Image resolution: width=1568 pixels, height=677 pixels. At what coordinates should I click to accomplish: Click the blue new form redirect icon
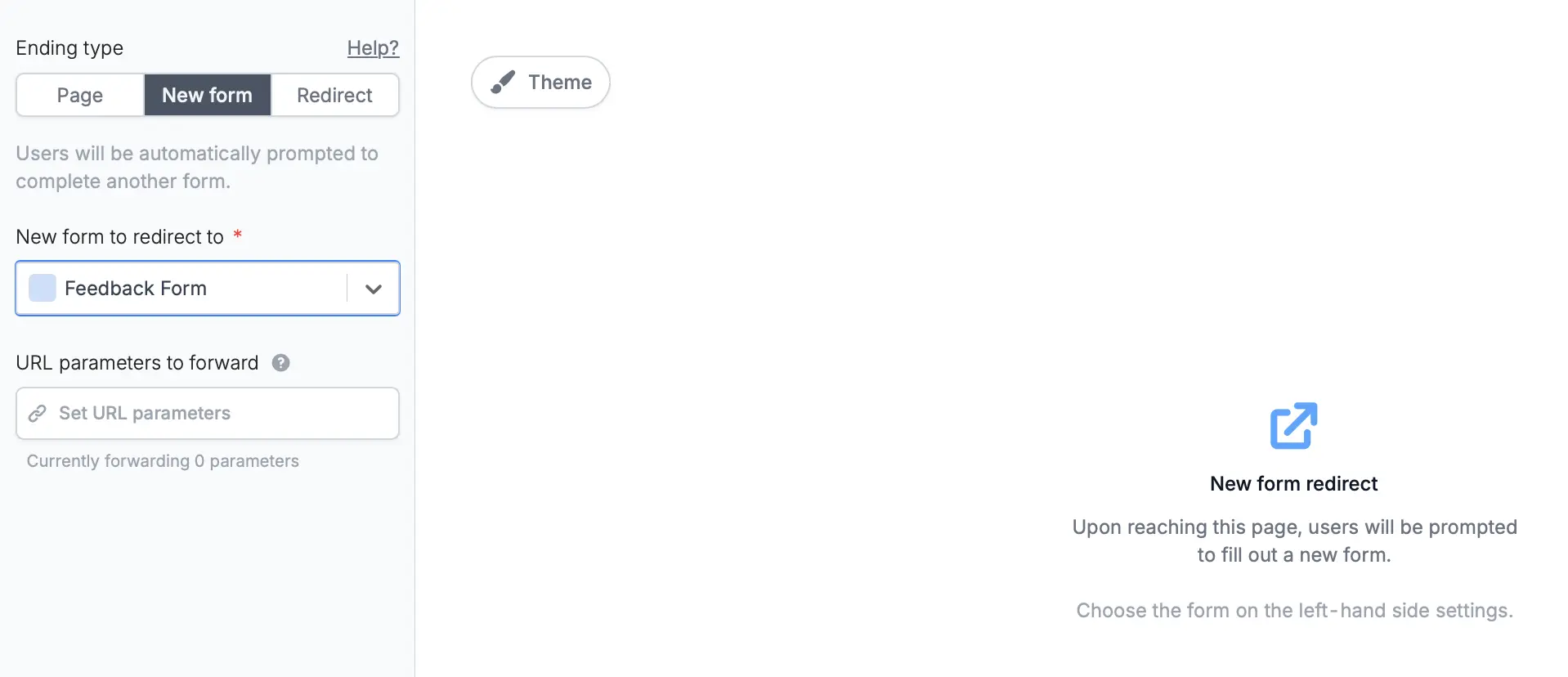pyautogui.click(x=1292, y=425)
